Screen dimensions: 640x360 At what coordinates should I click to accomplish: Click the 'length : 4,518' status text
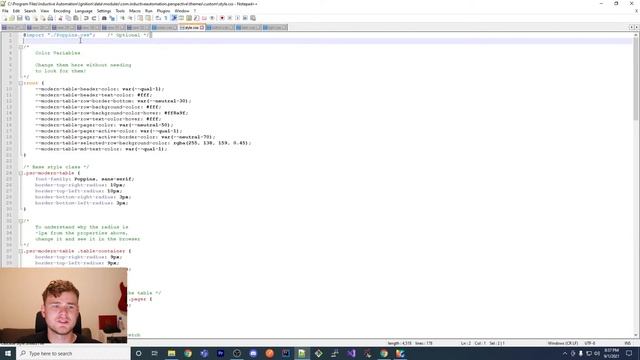(400, 343)
